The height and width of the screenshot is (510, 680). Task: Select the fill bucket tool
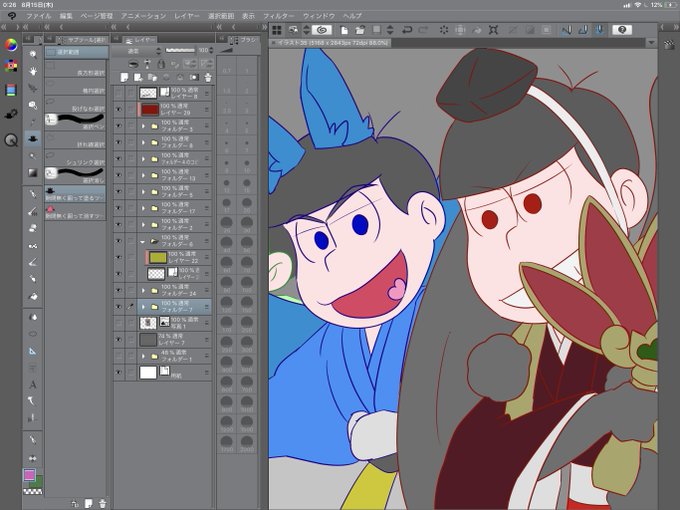tap(33, 297)
